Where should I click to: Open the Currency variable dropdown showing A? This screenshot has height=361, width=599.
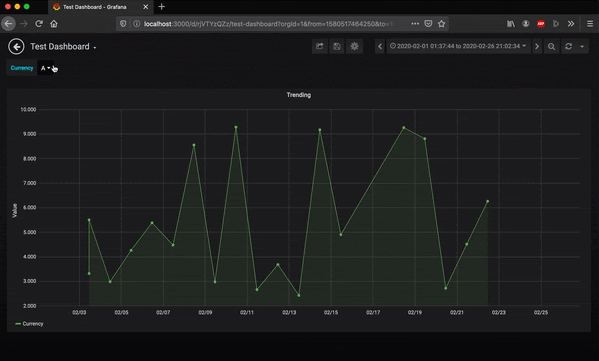(x=45, y=68)
